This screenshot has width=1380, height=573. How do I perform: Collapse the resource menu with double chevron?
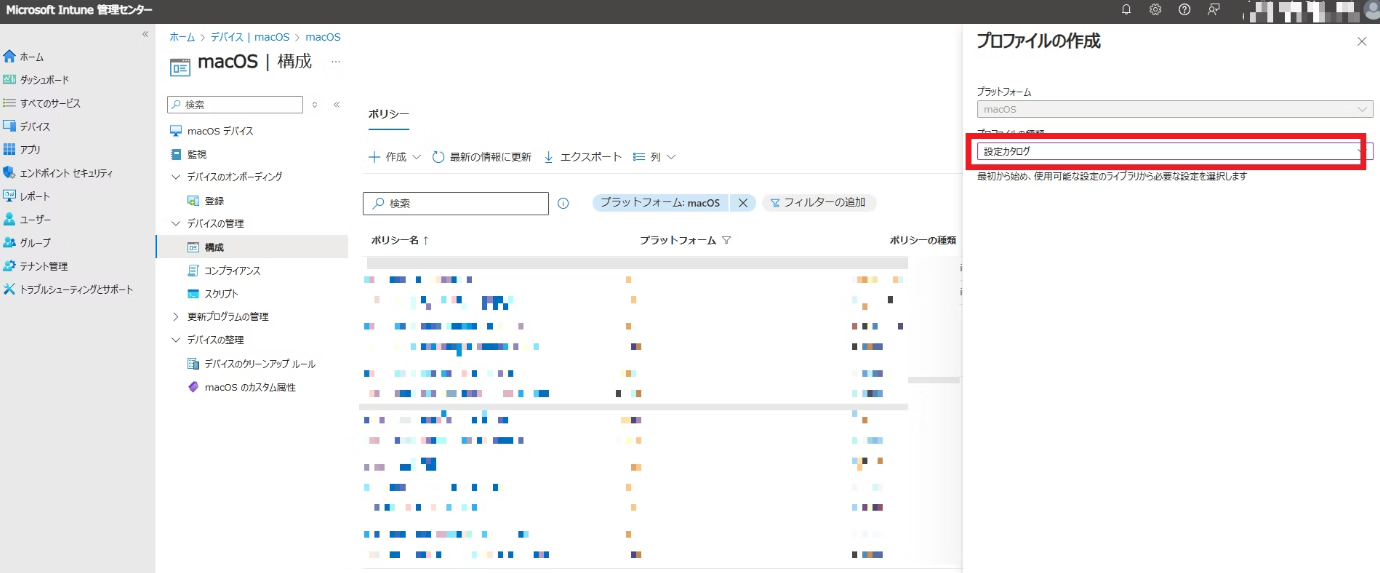336,104
